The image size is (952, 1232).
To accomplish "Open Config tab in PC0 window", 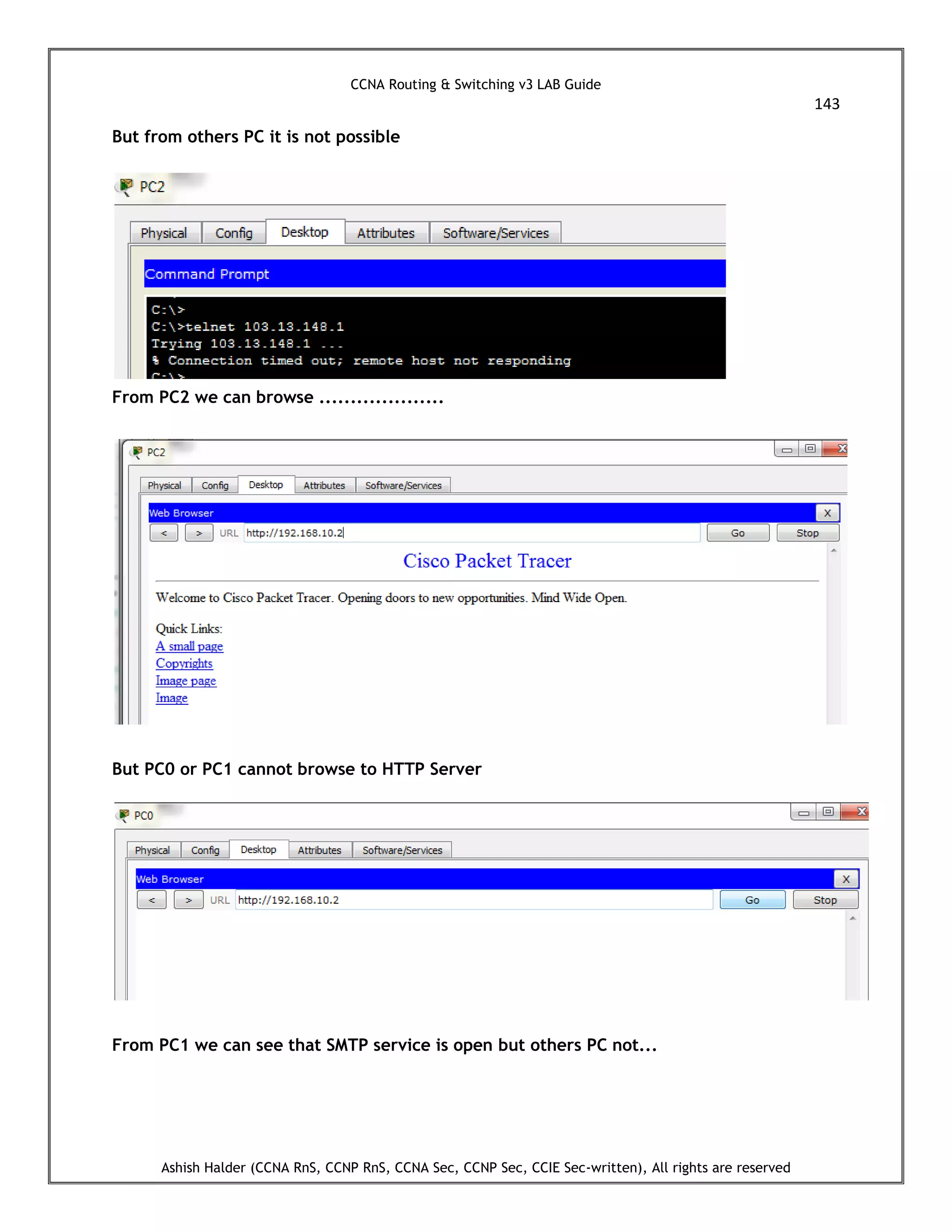I will click(205, 850).
